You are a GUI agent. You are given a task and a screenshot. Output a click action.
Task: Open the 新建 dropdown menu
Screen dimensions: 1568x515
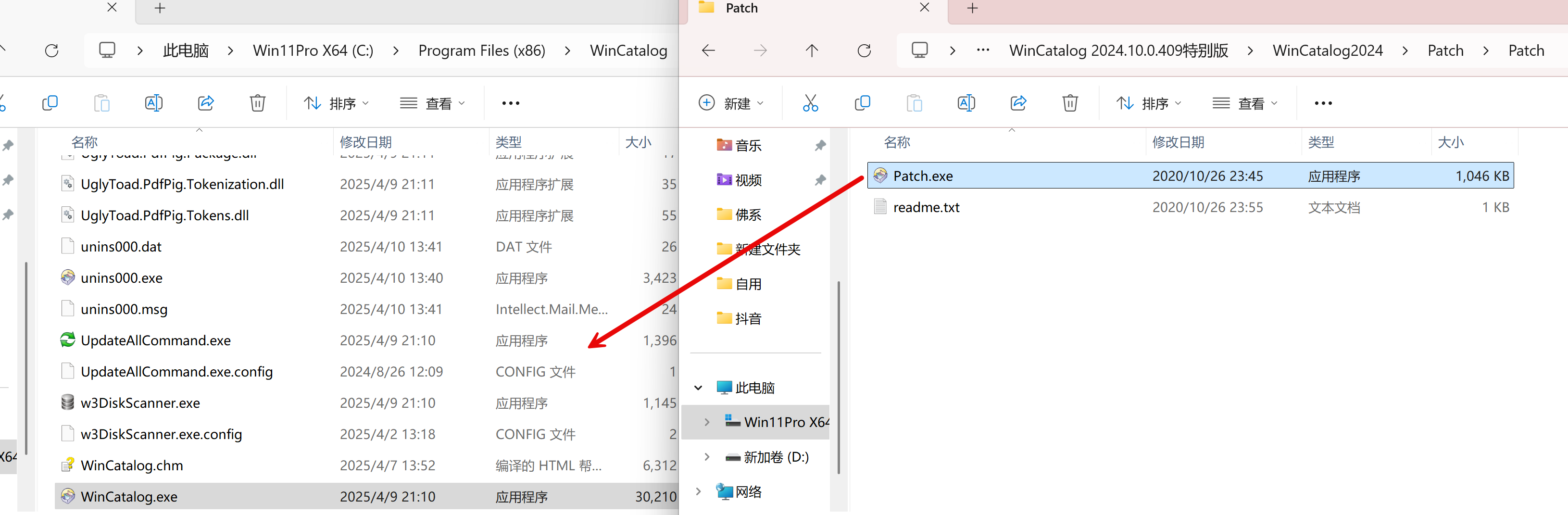[x=731, y=103]
